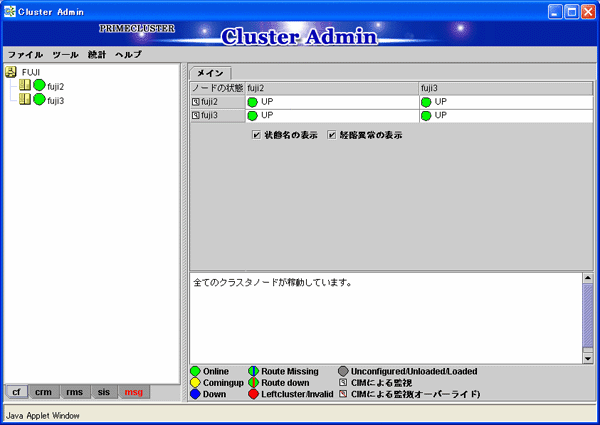Click the CIMによる監視 legend icon
The image size is (600, 425).
[343, 382]
